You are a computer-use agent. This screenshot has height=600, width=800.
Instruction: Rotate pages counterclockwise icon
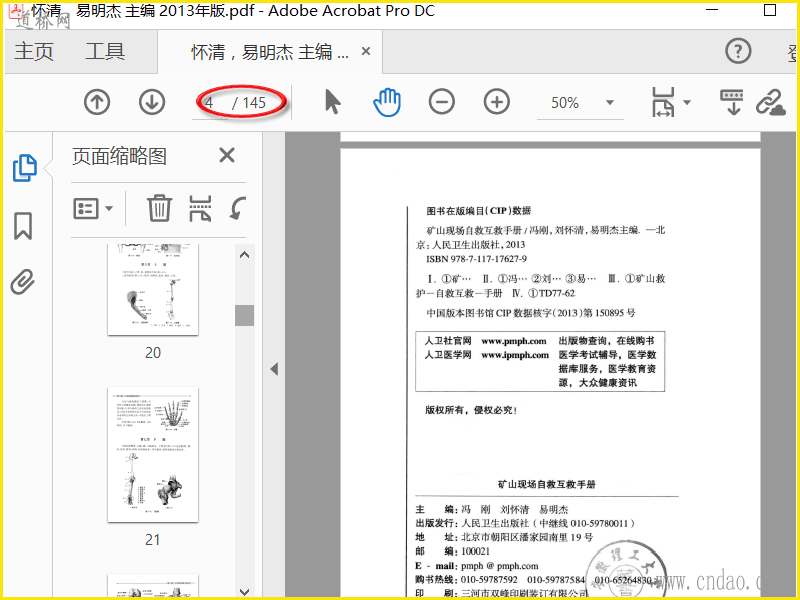click(238, 208)
